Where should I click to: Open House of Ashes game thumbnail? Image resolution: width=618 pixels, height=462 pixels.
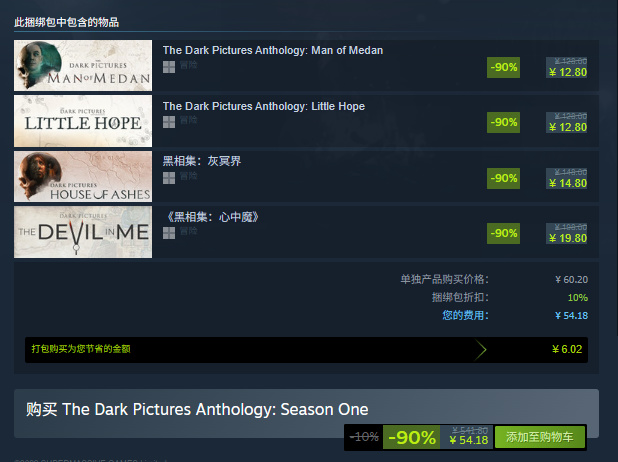83,177
